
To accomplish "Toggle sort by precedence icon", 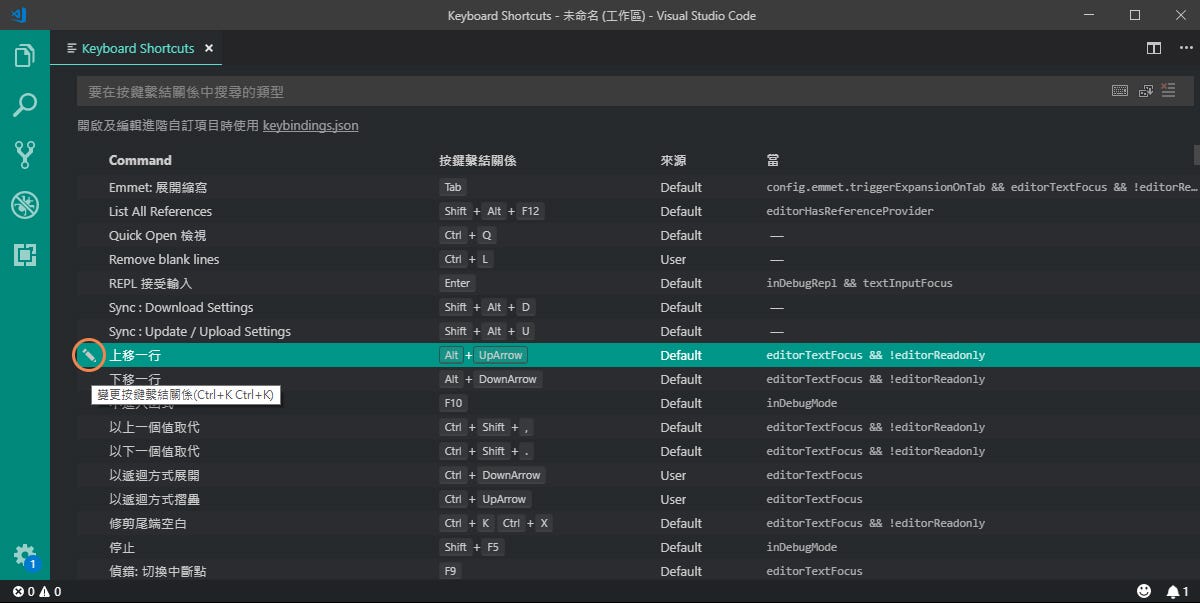I will [1146, 91].
